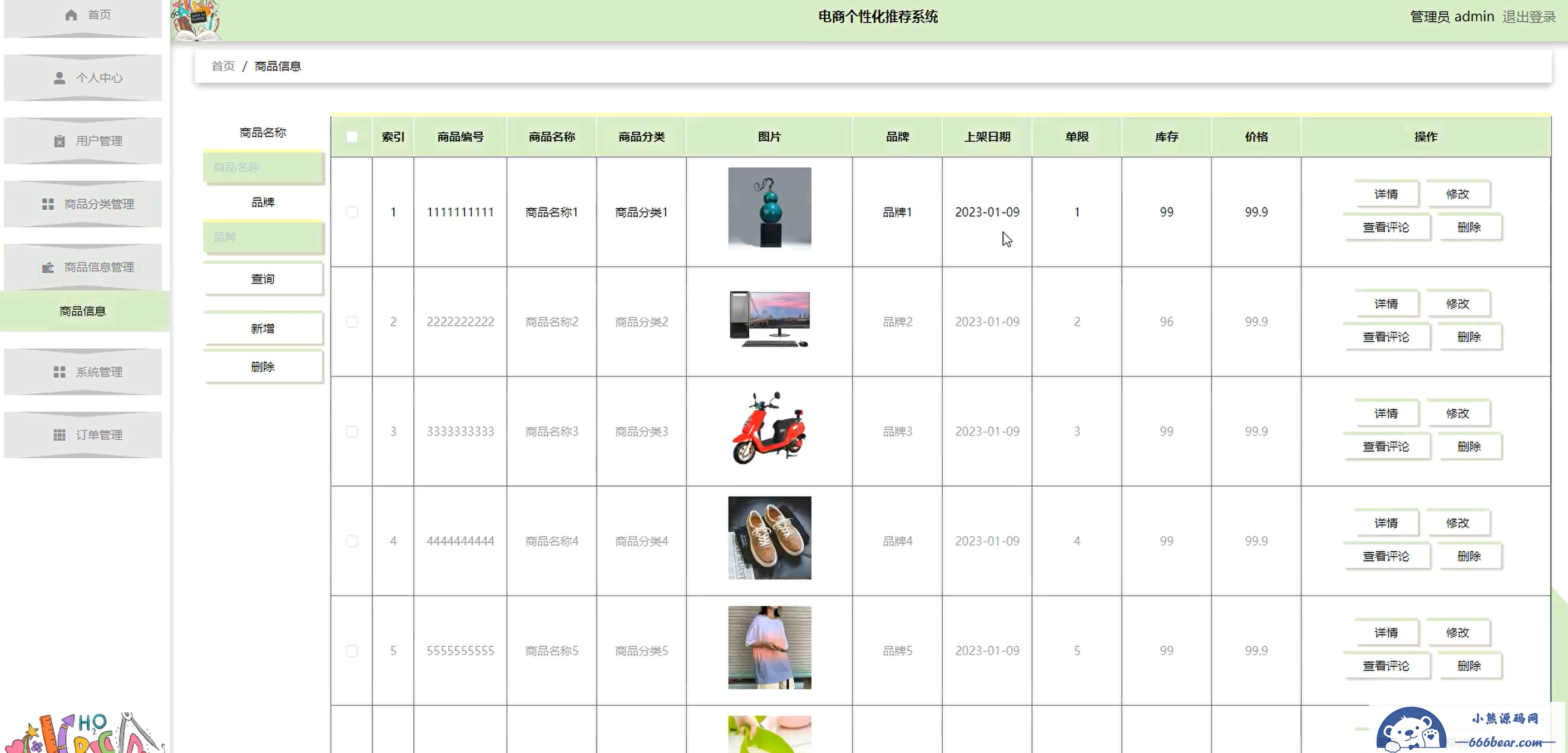Open 个人中心 sidebar menu
The image size is (1568, 753).
pyautogui.click(x=83, y=78)
